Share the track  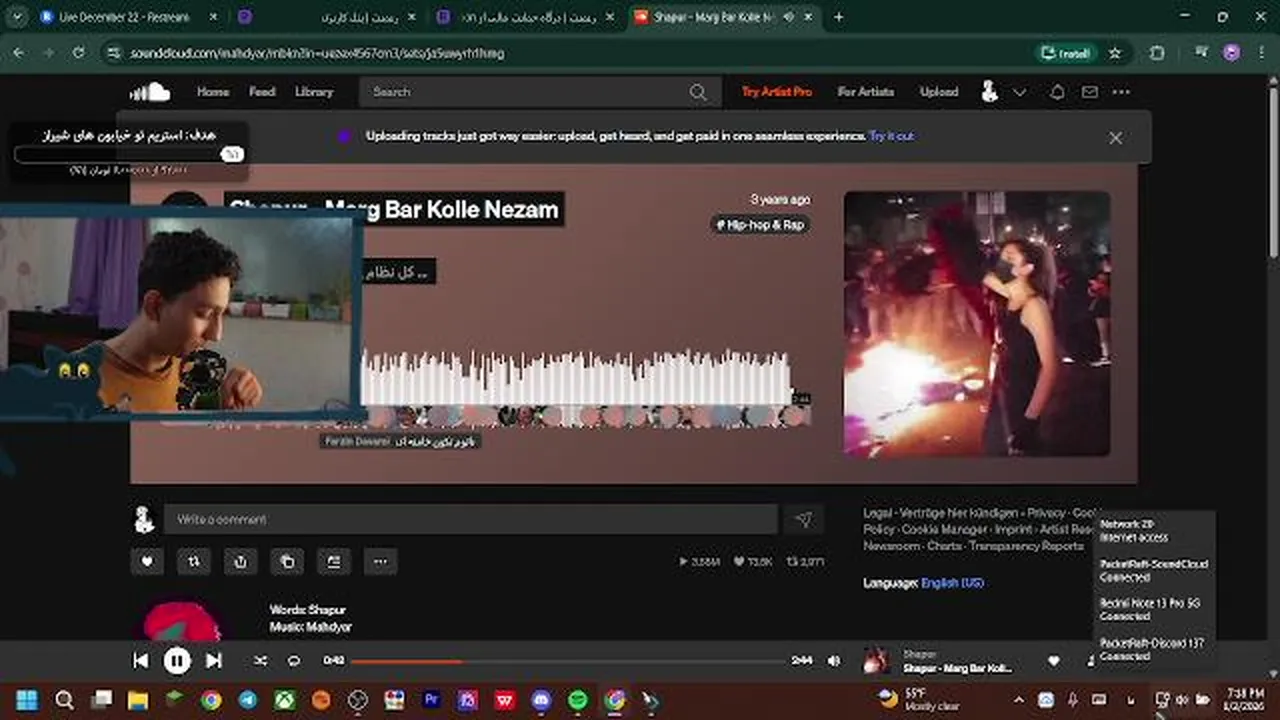[x=240, y=562]
